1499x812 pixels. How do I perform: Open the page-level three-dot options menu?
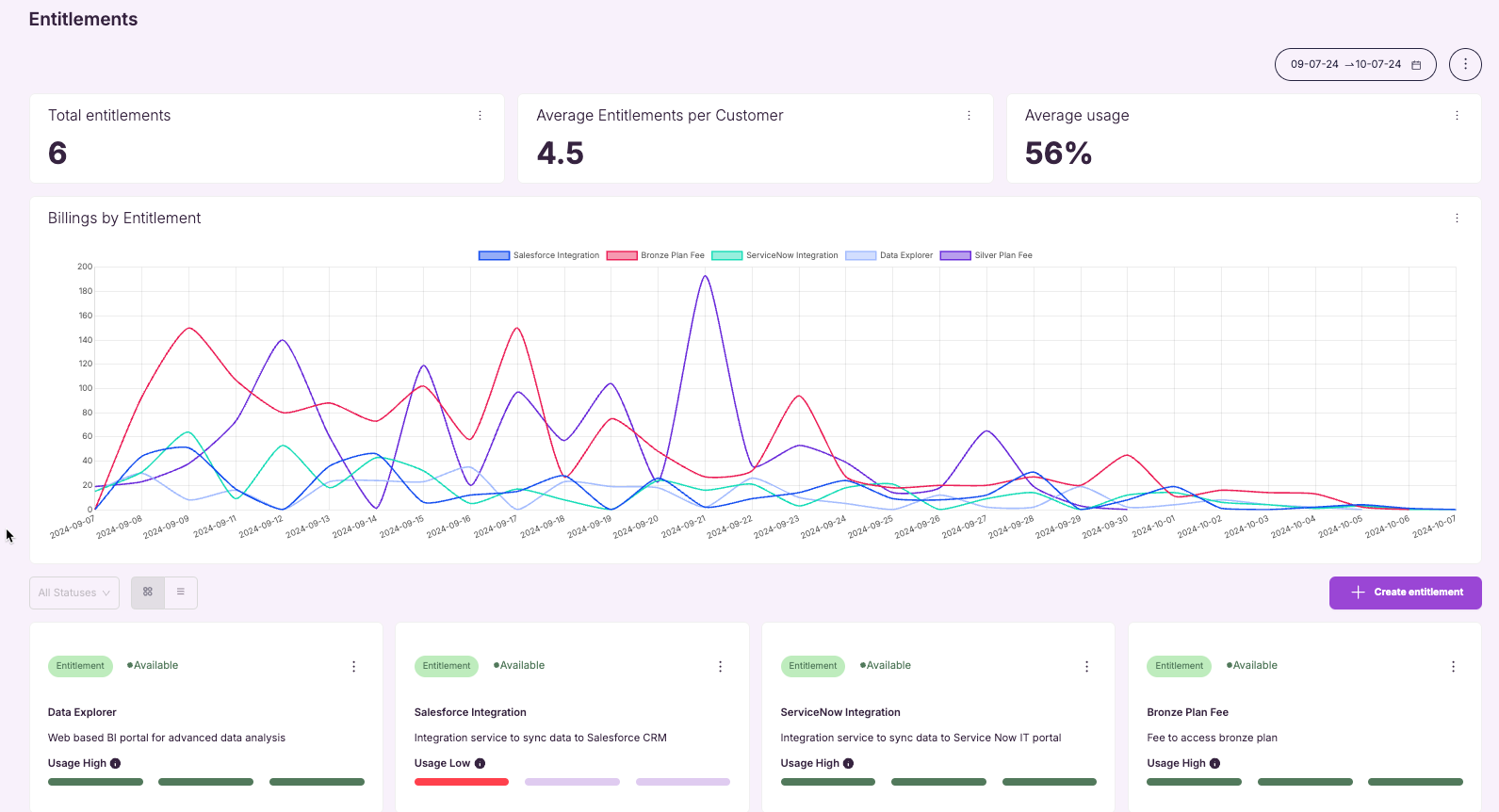[1465, 64]
